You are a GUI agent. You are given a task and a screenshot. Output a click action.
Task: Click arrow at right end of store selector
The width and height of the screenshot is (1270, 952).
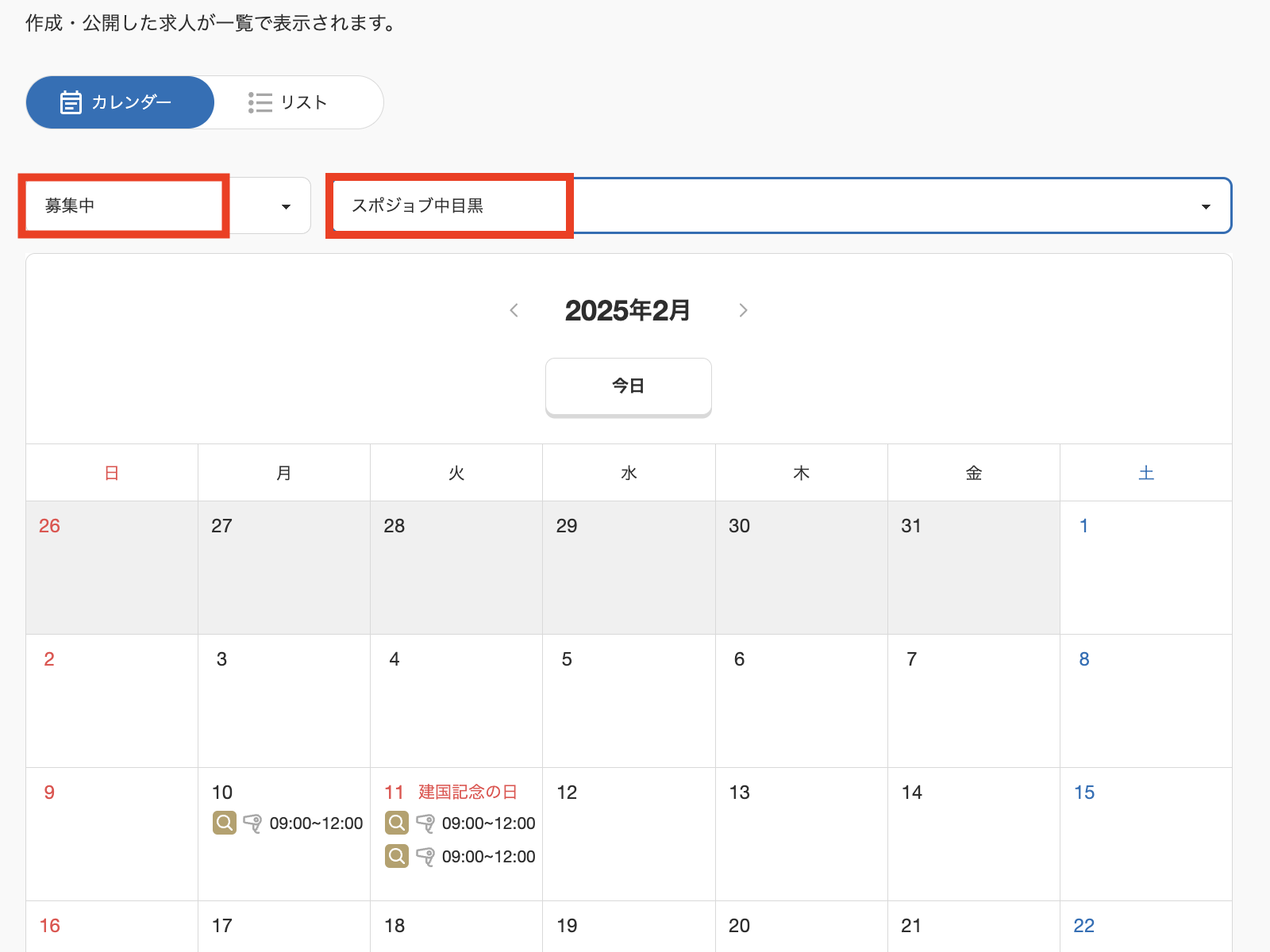pyautogui.click(x=1205, y=206)
